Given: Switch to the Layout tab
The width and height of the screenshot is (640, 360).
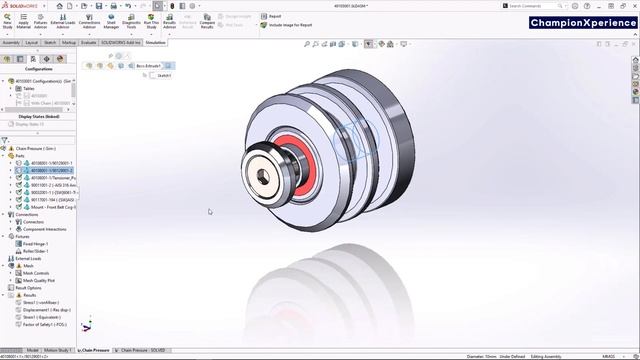Looking at the screenshot, I should 31,42.
